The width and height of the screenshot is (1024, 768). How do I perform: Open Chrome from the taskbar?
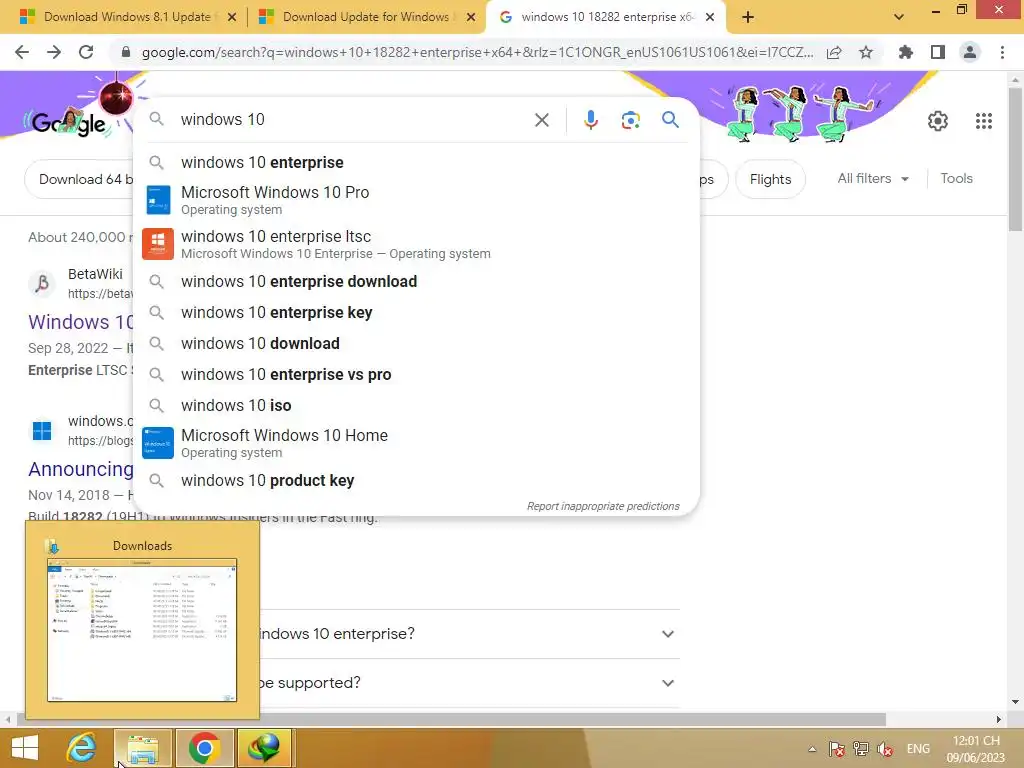[204, 748]
